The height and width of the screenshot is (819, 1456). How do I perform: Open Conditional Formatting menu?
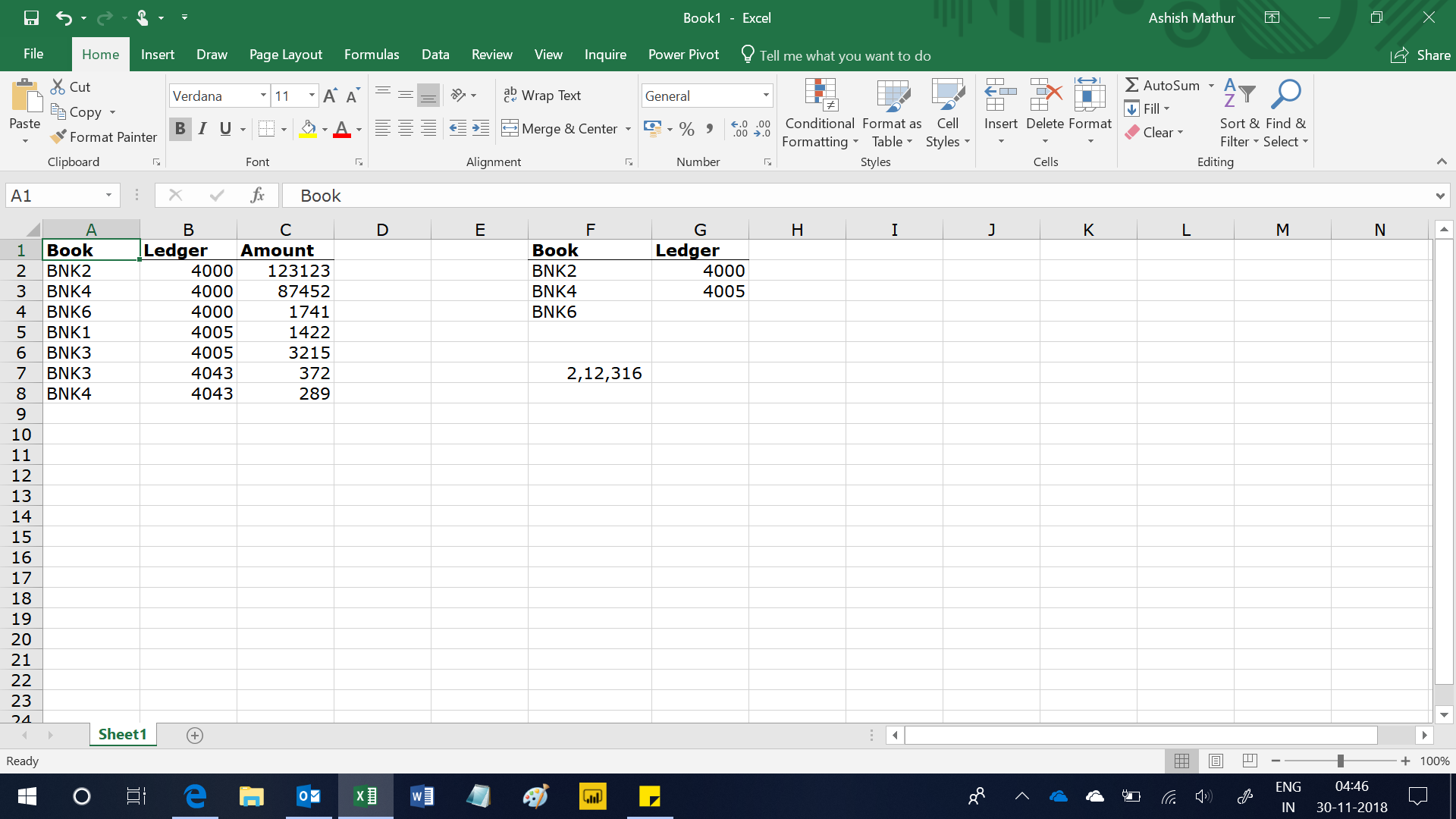pyautogui.click(x=820, y=114)
